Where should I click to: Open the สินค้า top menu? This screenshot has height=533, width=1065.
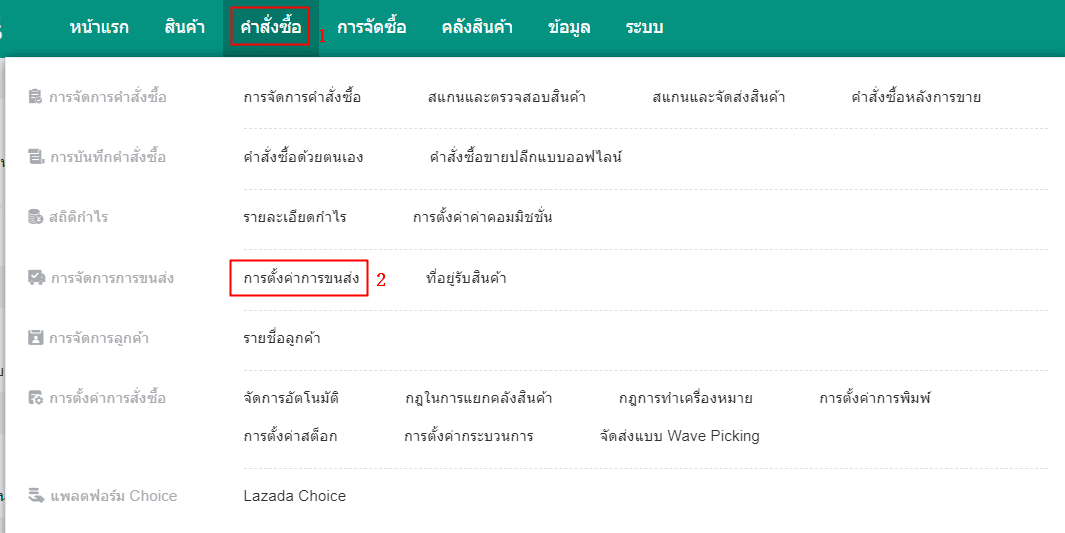coord(184,28)
